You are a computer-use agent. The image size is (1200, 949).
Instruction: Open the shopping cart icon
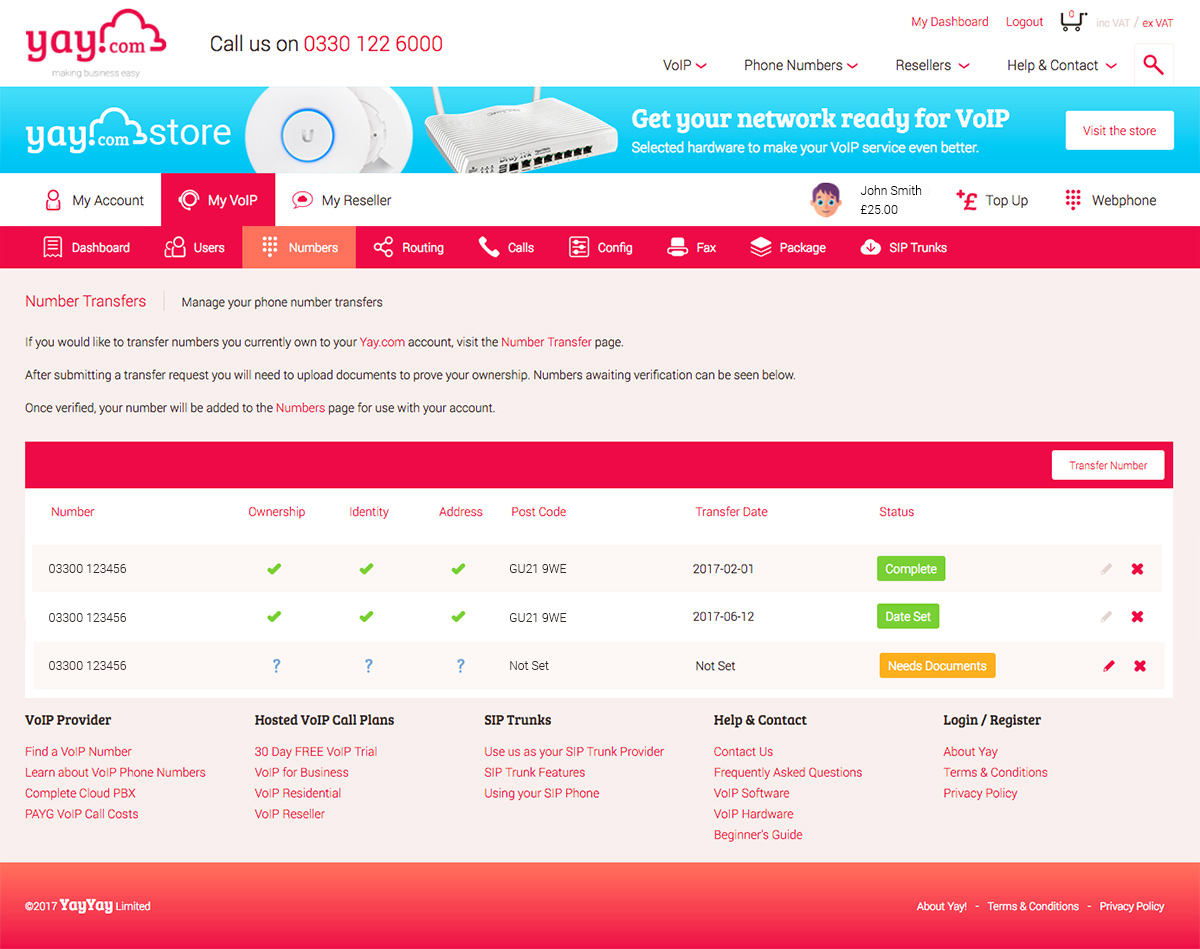(x=1073, y=21)
